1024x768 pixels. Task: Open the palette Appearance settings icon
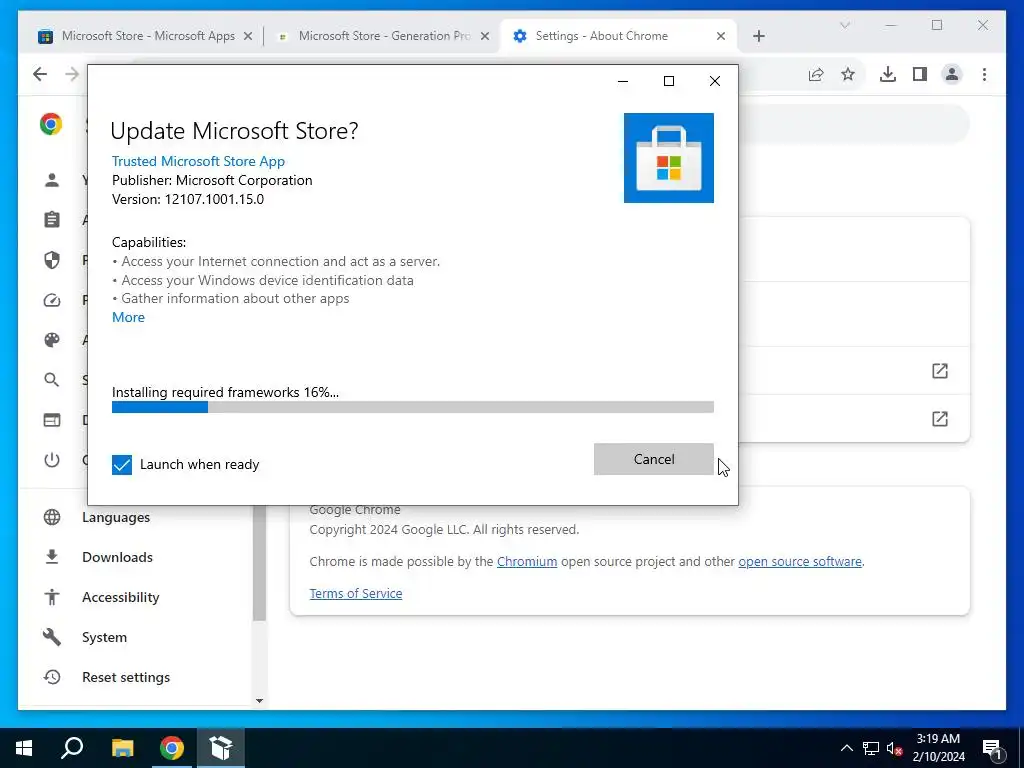click(x=52, y=340)
